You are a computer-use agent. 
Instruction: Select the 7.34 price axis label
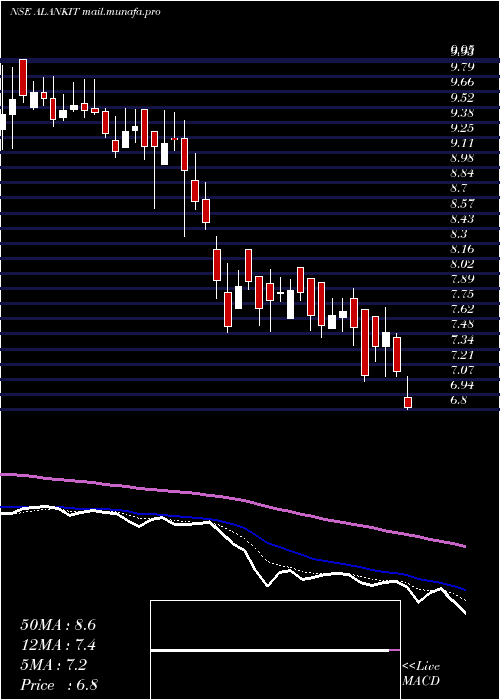pyautogui.click(x=462, y=341)
